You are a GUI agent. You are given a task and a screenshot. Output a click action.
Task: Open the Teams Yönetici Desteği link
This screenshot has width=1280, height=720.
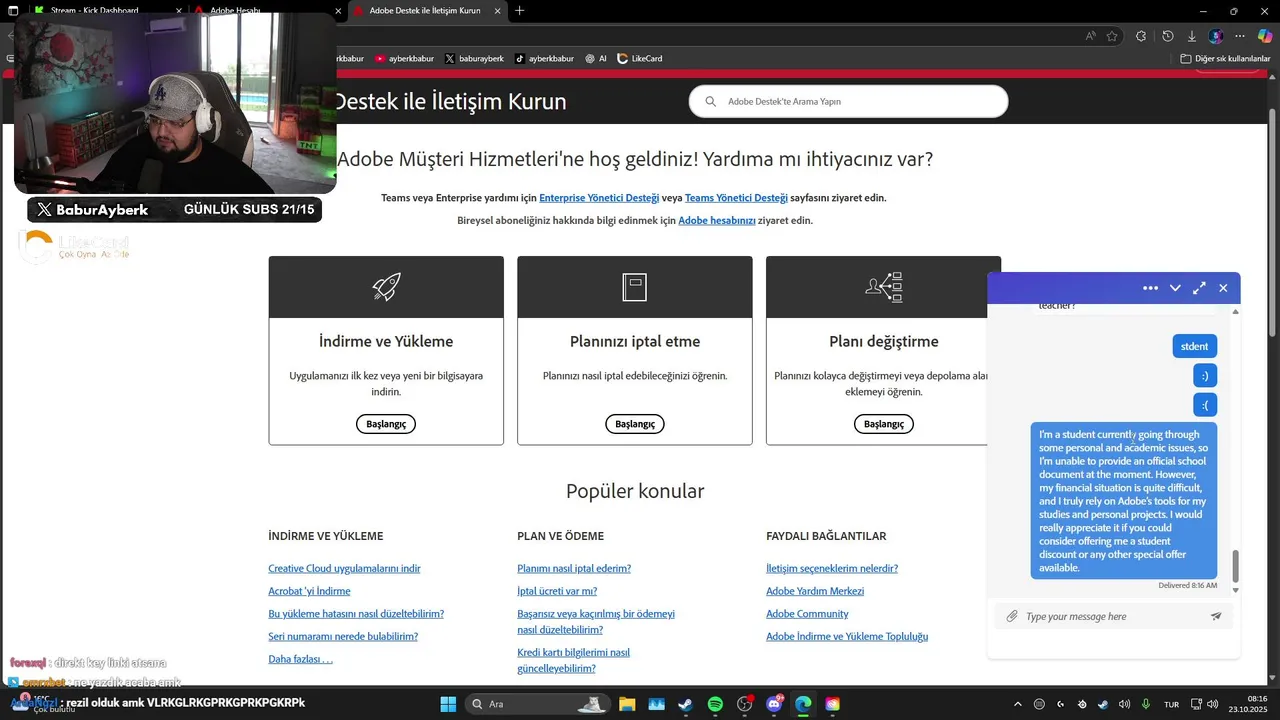coord(736,198)
